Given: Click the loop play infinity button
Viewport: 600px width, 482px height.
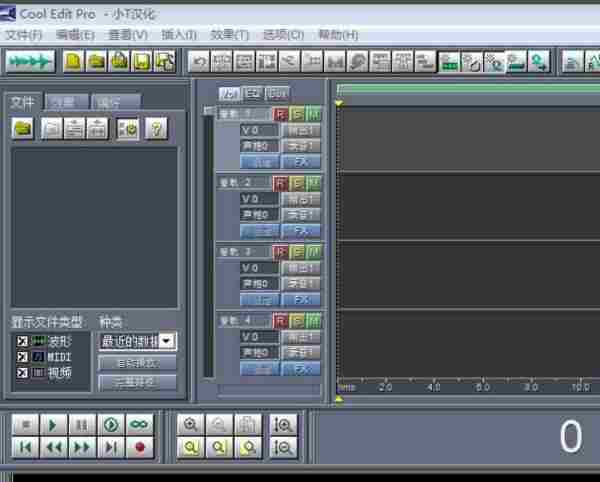Looking at the screenshot, I should click(139, 425).
